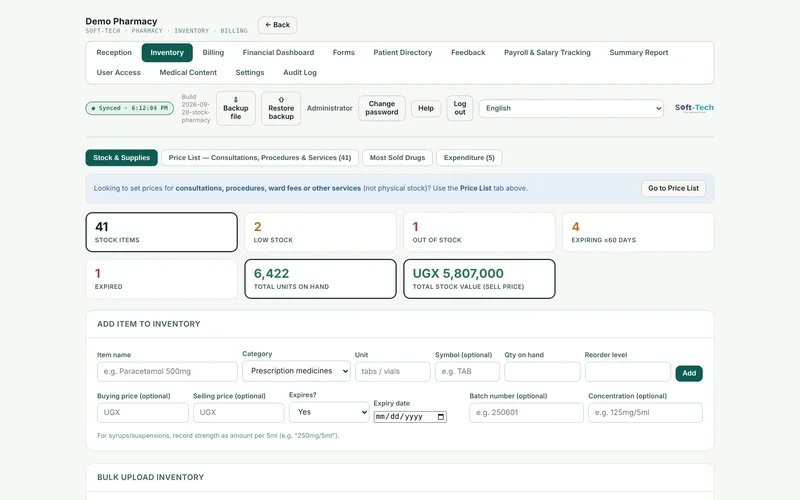Open Payroll & Salary Tracking tab

tap(547, 53)
